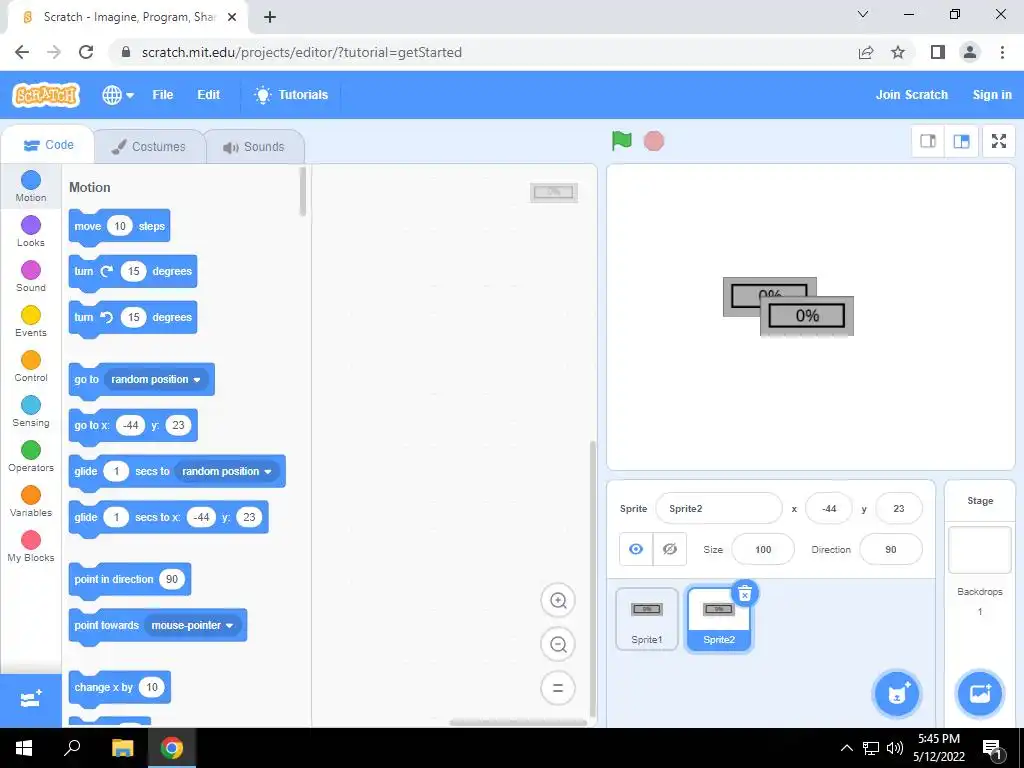Zoom out on the code workspace
This screenshot has width=1024, height=768.
tap(558, 645)
